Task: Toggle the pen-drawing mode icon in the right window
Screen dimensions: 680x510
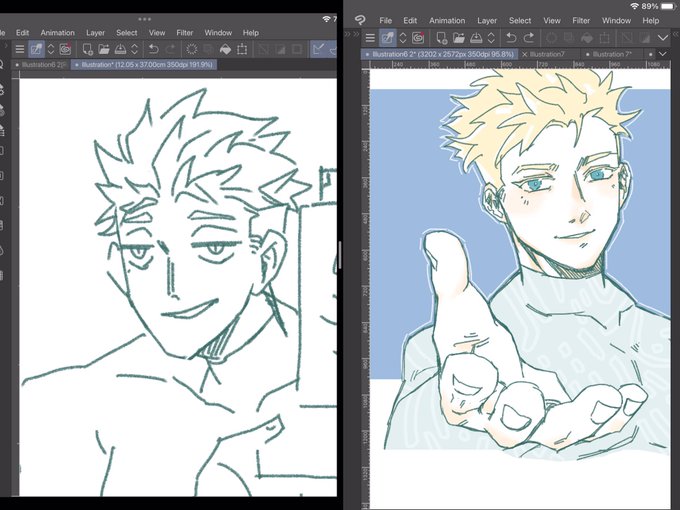Action: click(387, 38)
